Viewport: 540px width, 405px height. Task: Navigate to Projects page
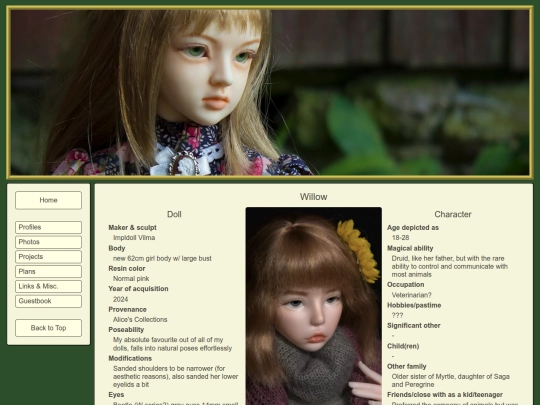48,257
